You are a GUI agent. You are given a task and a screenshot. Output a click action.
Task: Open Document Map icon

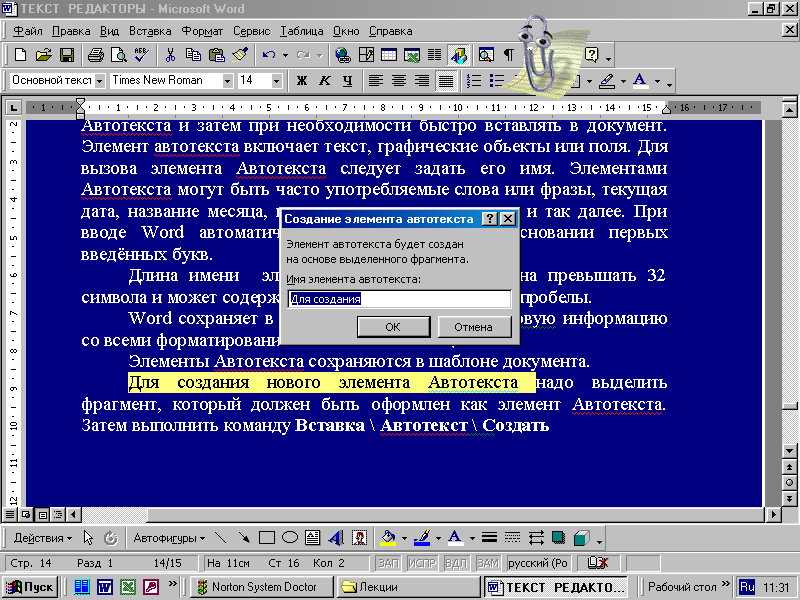tap(486, 55)
